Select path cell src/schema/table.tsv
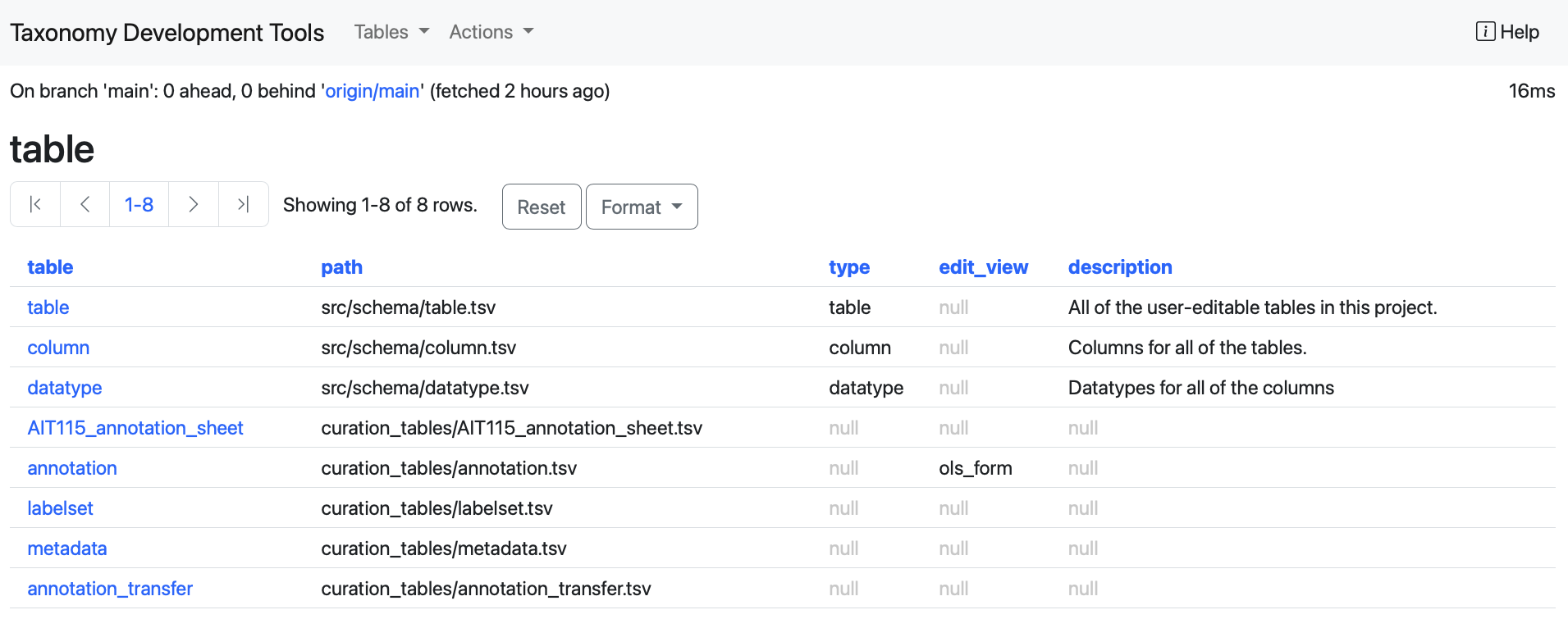1568x619 pixels. pyautogui.click(x=409, y=307)
